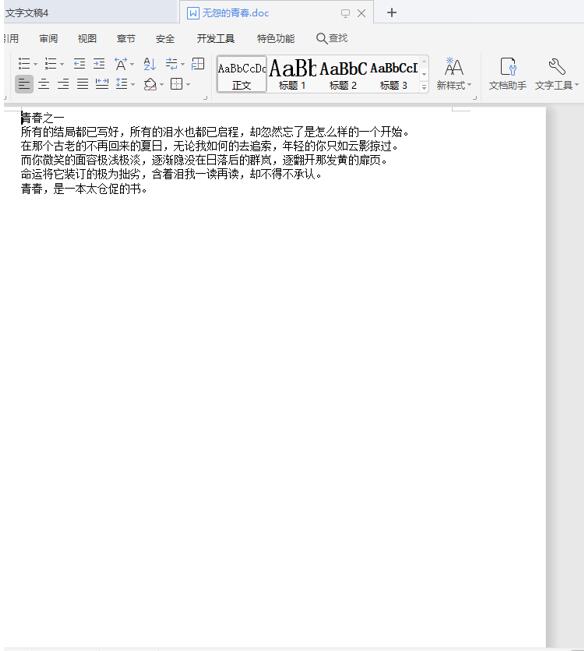Expand the styles gallery list

(x=424, y=87)
